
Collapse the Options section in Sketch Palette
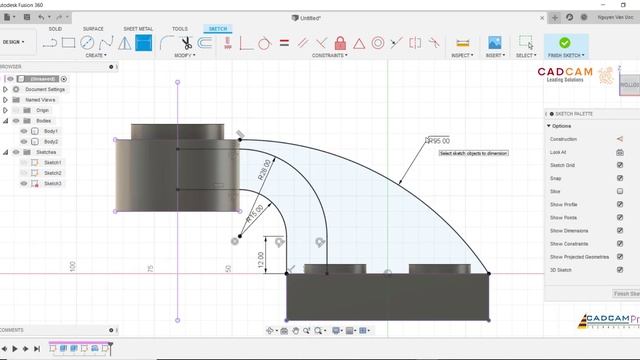[549, 126]
